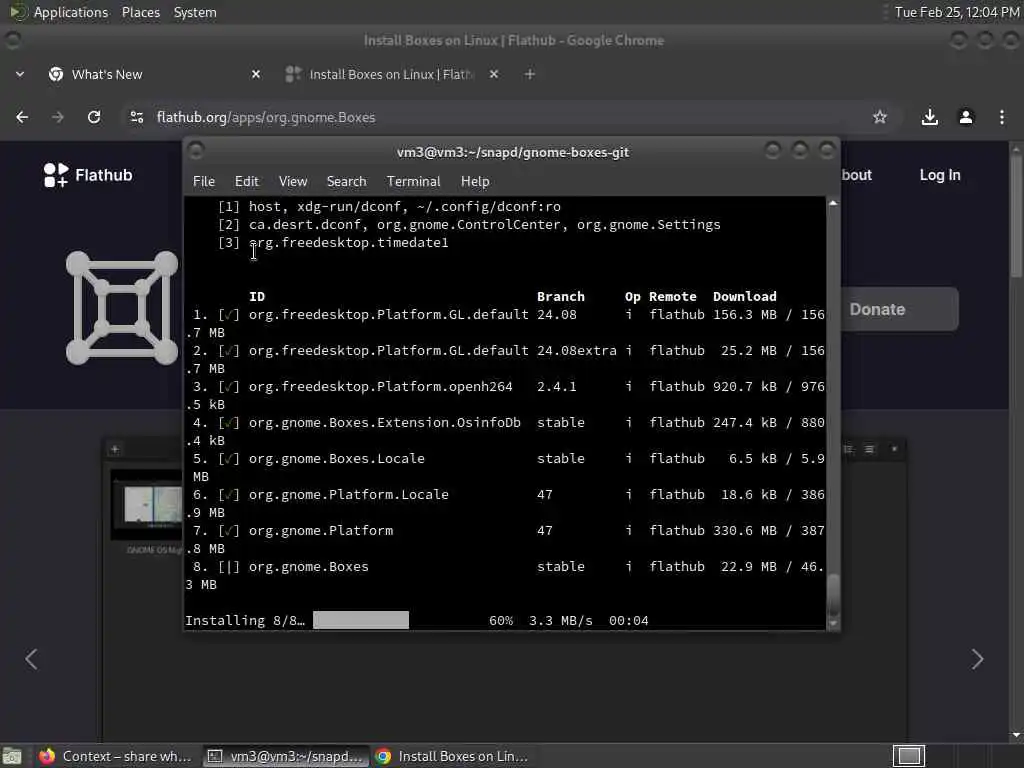Go back in Chrome
1024x768 pixels.
coord(22,117)
